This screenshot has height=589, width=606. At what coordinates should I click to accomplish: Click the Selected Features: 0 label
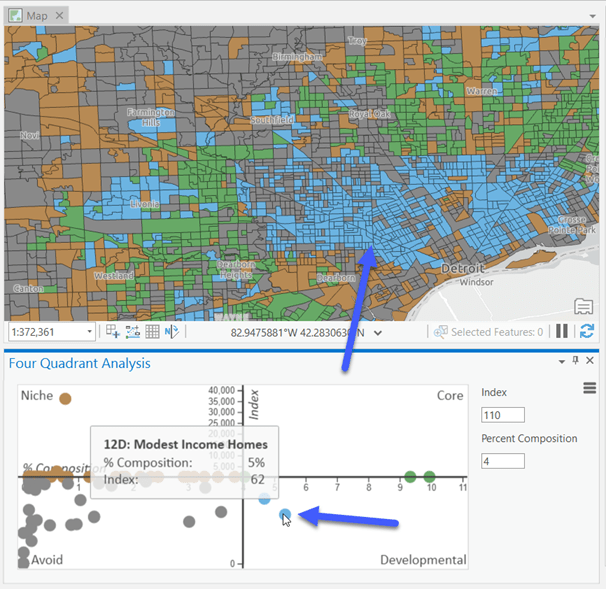click(x=497, y=332)
